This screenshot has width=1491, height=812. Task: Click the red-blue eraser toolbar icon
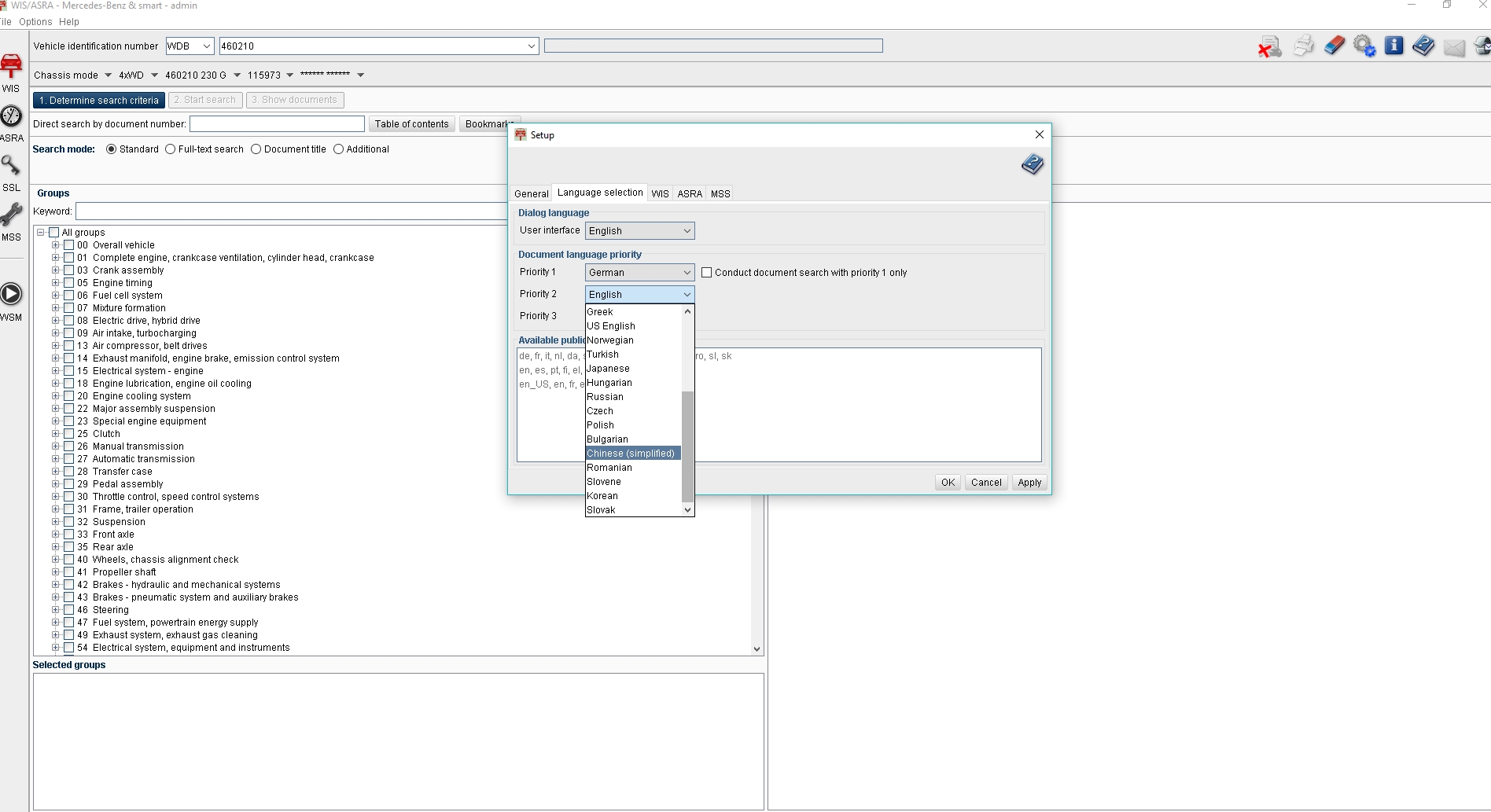coord(1335,46)
